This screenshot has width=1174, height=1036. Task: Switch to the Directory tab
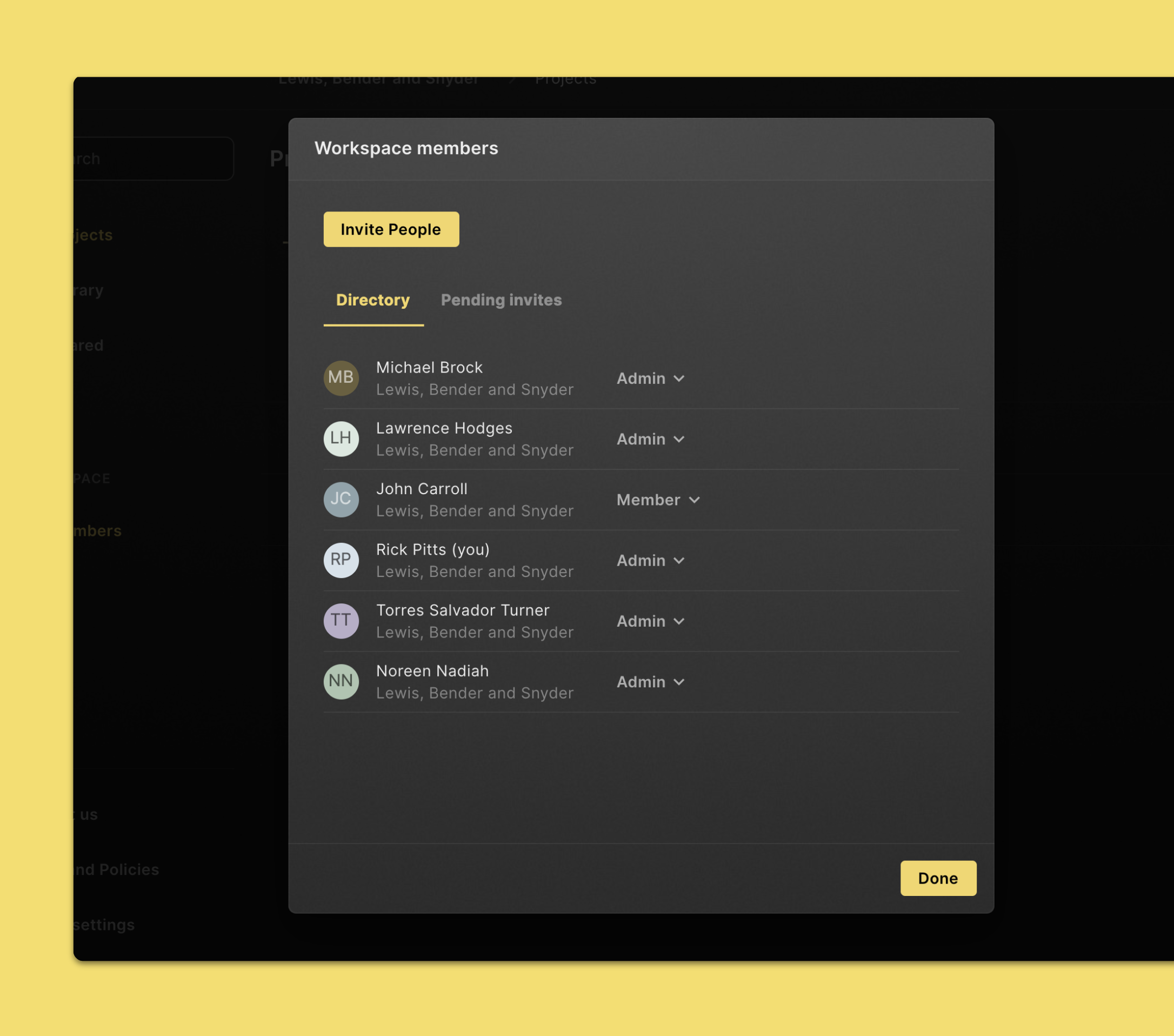tap(373, 301)
